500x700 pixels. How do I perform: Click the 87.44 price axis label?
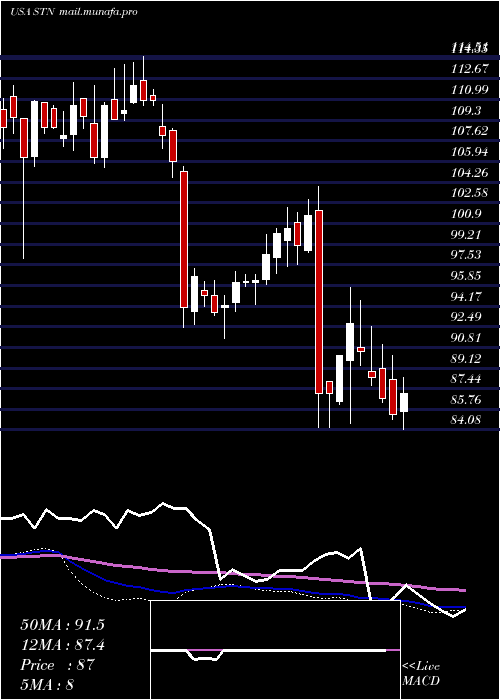tap(467, 379)
